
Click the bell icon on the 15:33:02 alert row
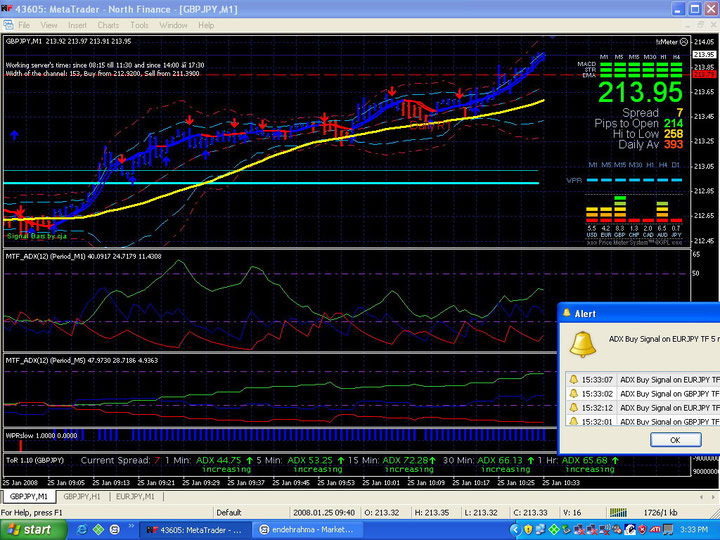[x=573, y=394]
